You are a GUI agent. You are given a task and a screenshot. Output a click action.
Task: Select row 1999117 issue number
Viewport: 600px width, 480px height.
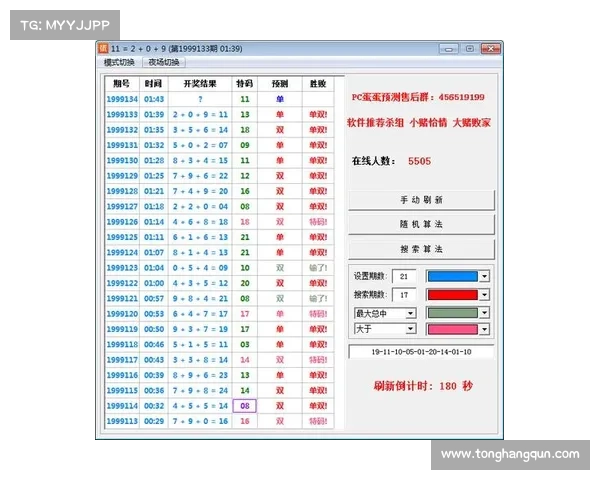coord(122,359)
